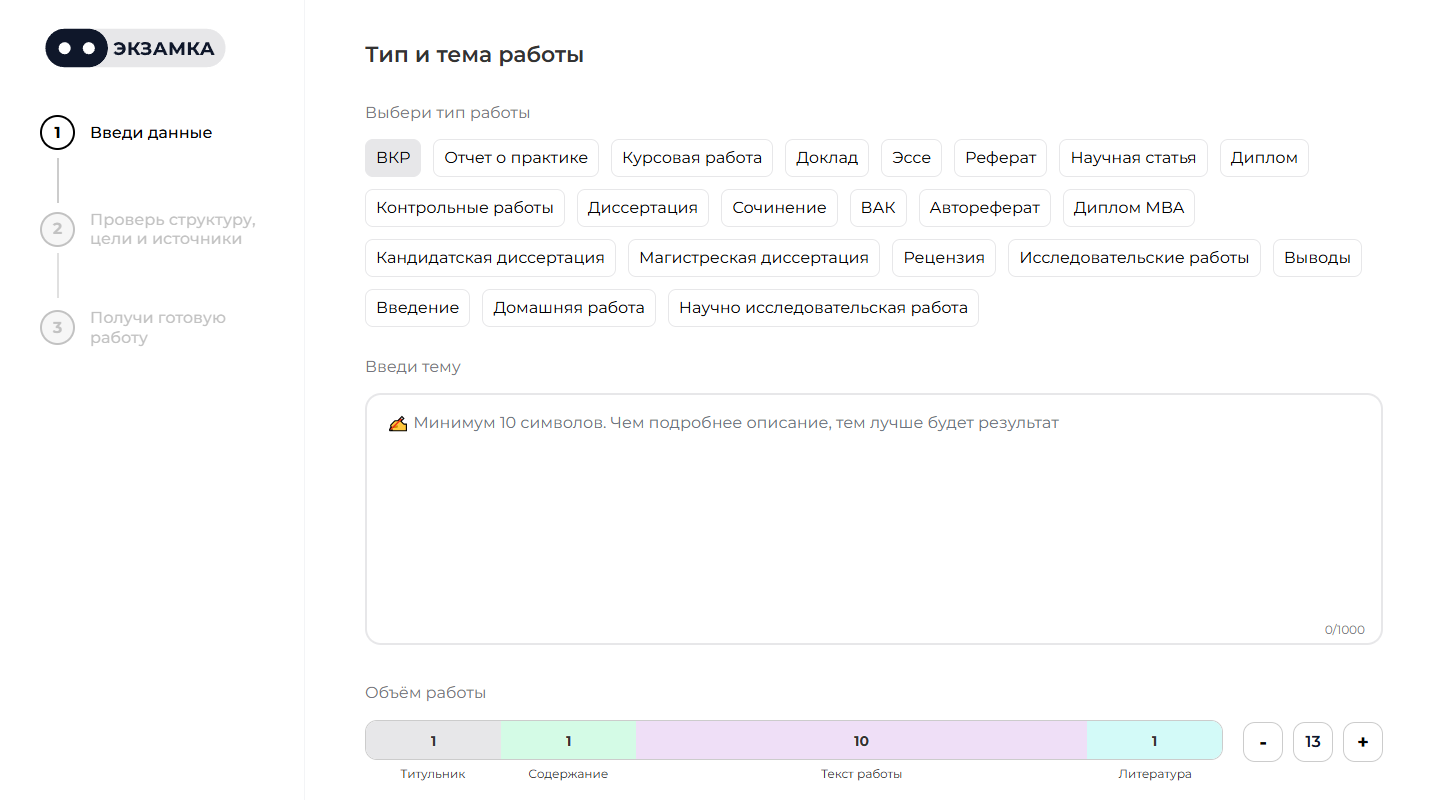1455x800 pixels.
Task: Click the ЭКЗАМКА logo
Action: point(134,47)
